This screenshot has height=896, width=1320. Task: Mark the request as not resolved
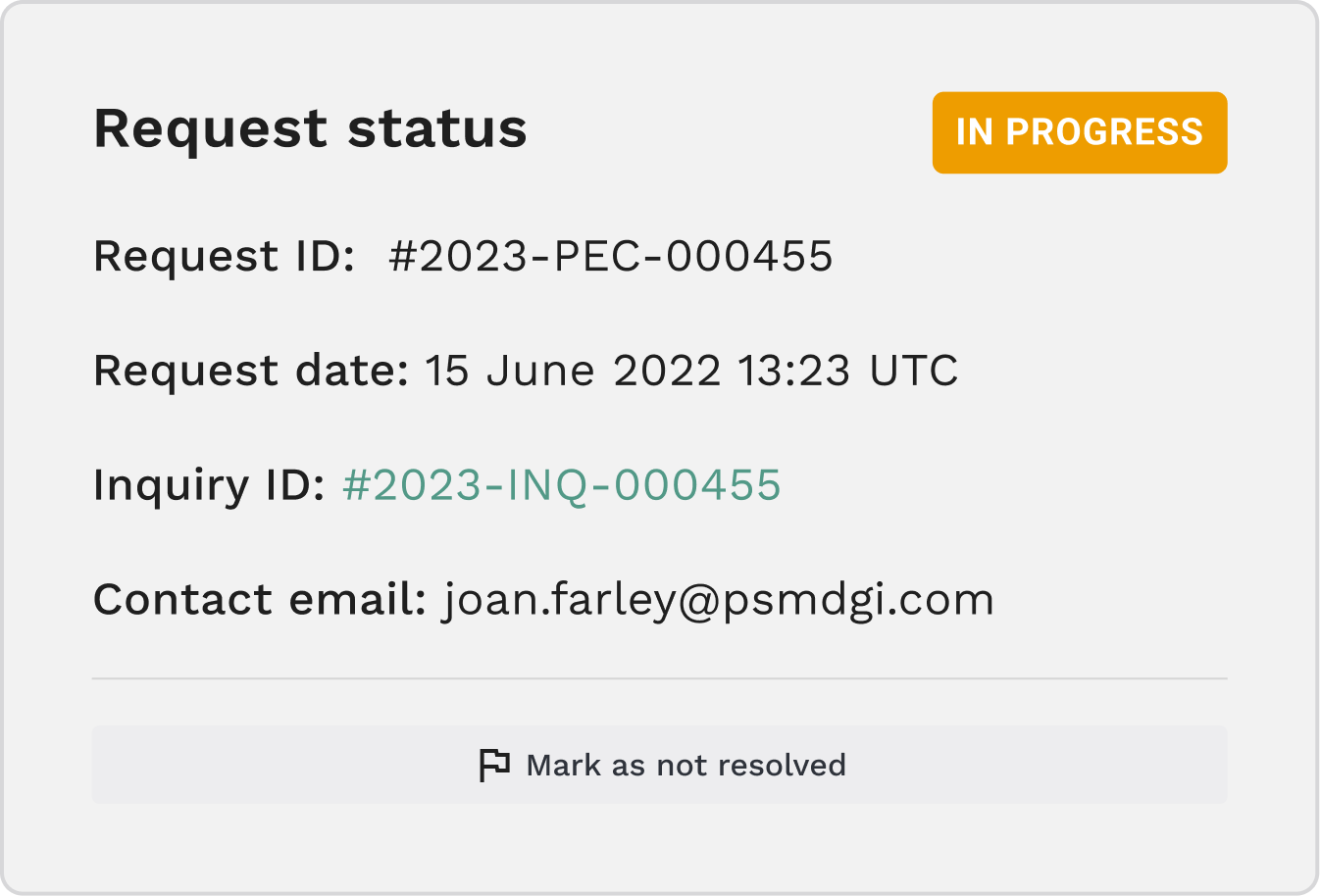pos(660,765)
